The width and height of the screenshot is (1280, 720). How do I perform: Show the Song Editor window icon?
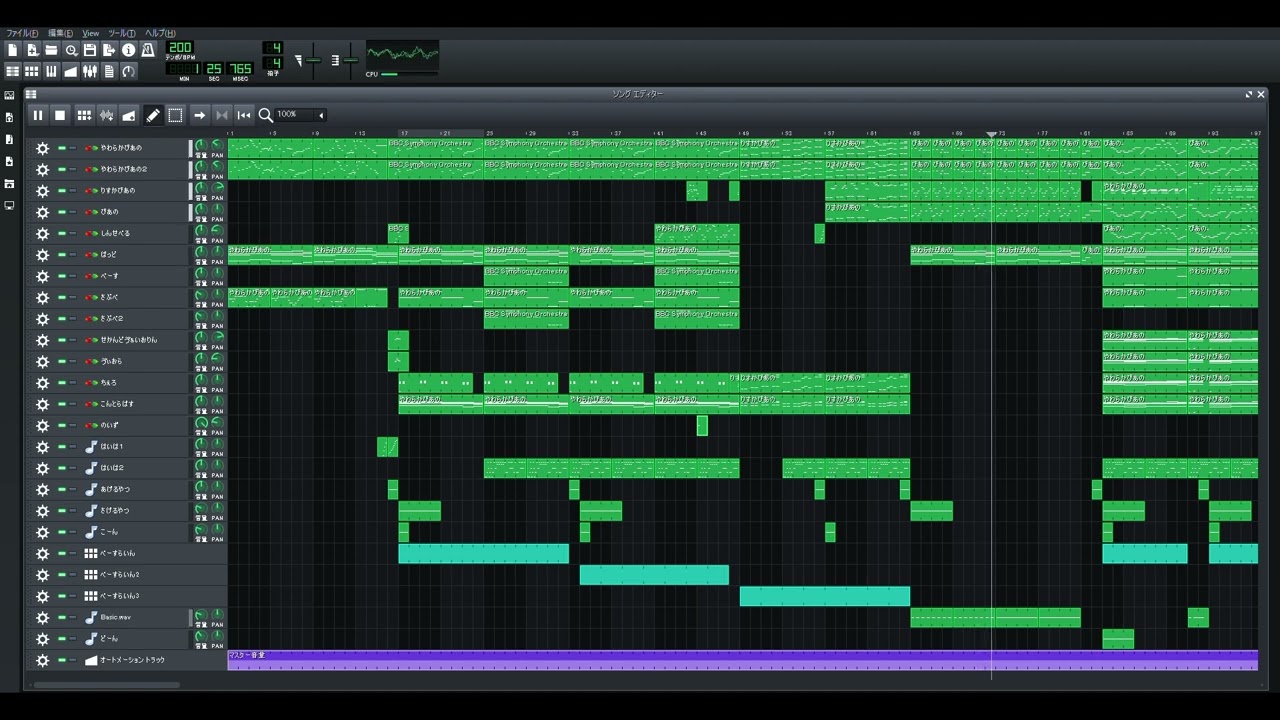[13, 71]
